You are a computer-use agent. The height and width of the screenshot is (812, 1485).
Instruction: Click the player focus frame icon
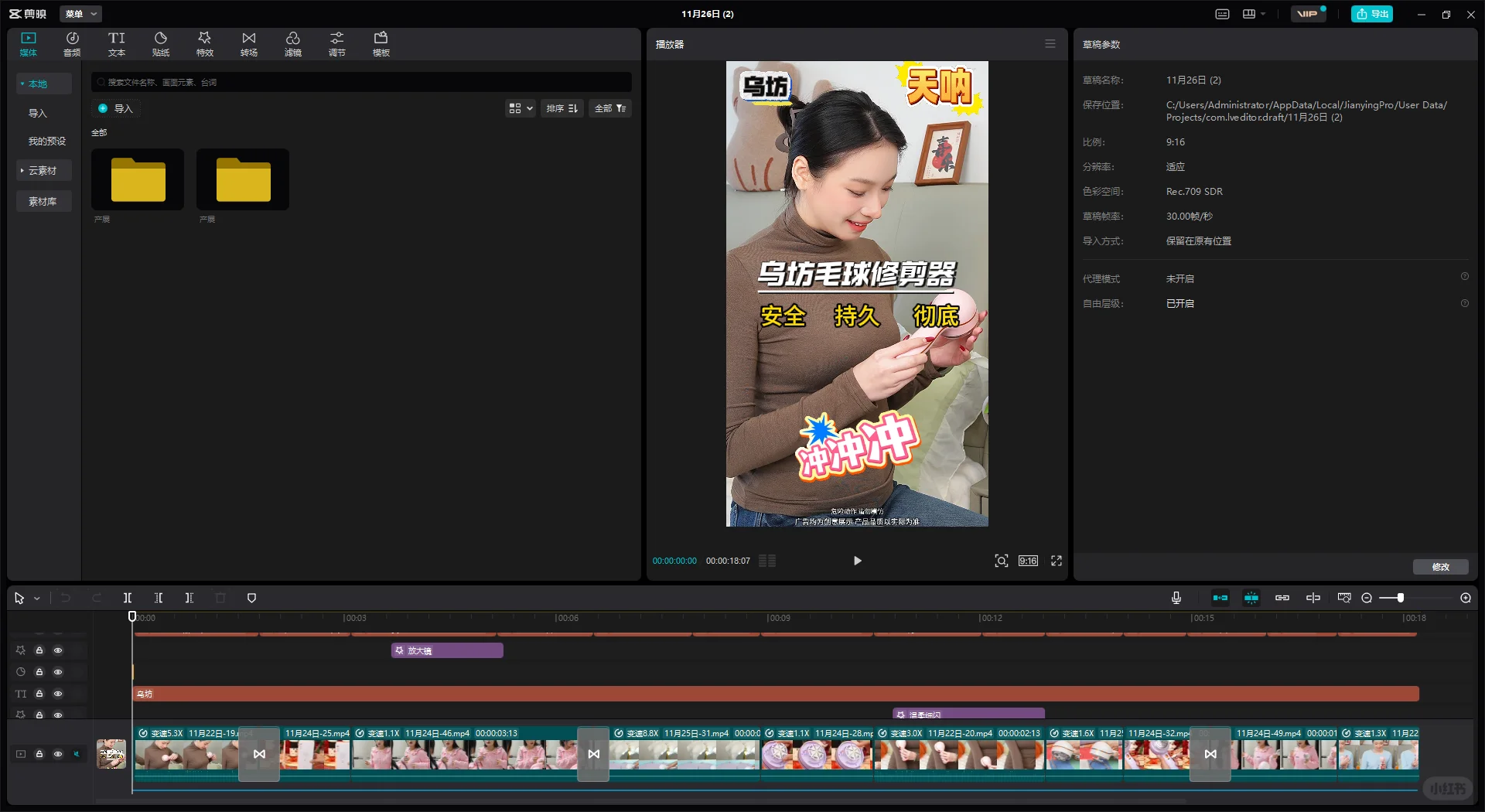tap(1002, 561)
